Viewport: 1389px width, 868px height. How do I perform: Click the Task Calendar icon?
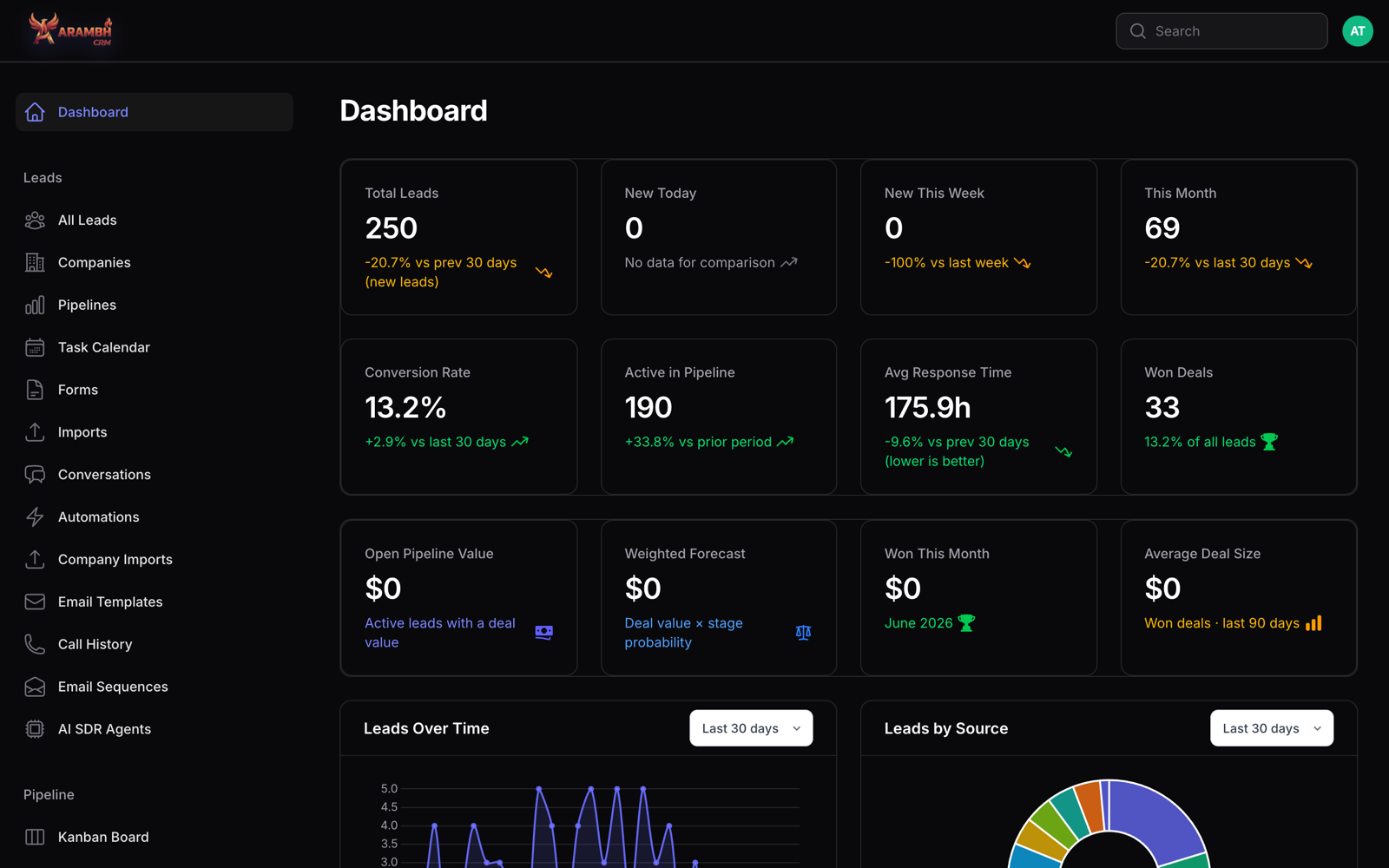click(x=35, y=348)
